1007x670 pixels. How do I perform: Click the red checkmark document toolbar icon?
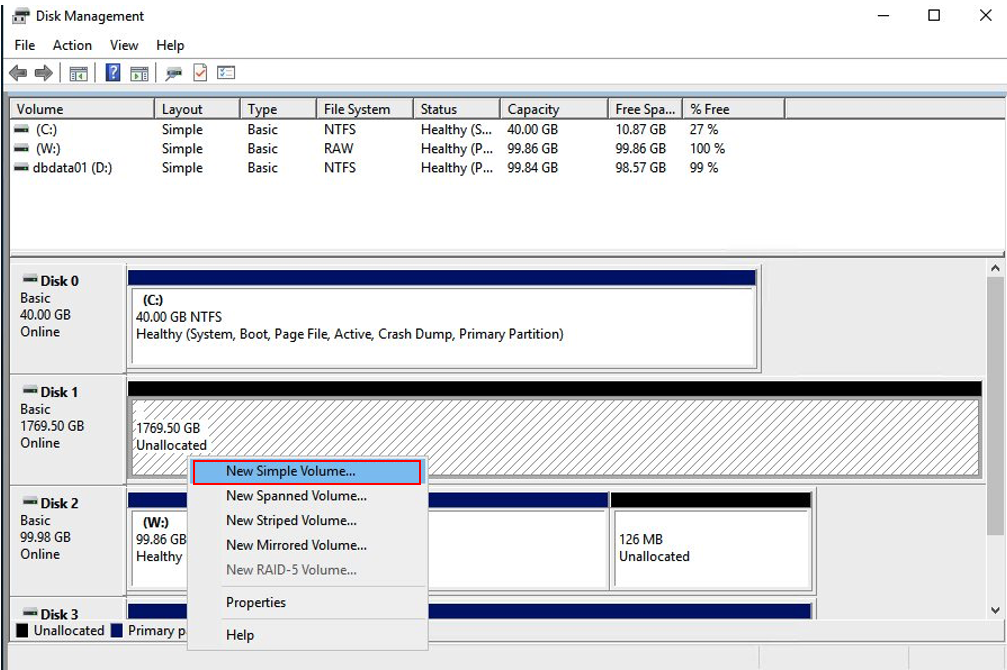coord(200,73)
